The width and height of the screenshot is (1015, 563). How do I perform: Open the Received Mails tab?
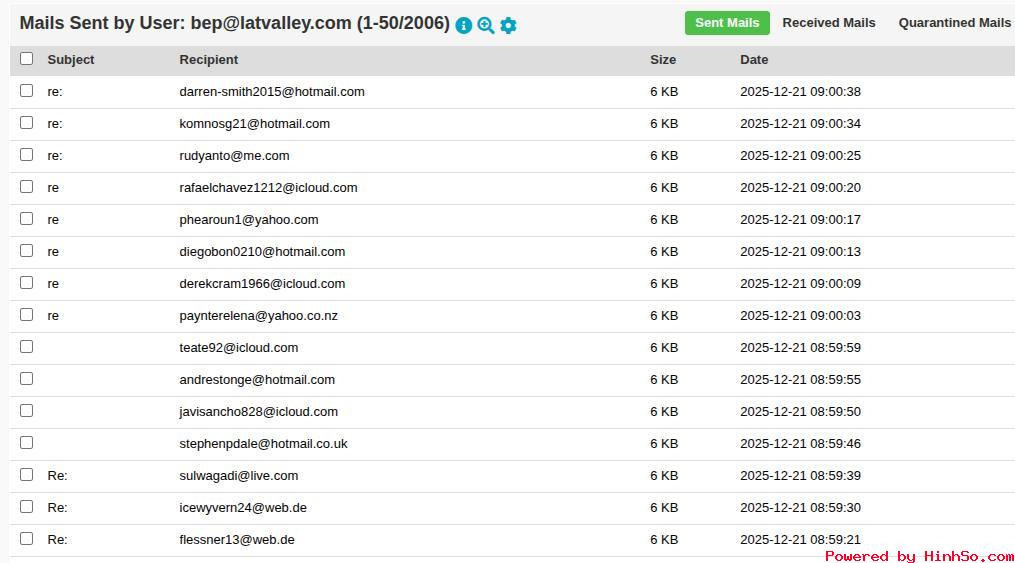coord(829,23)
